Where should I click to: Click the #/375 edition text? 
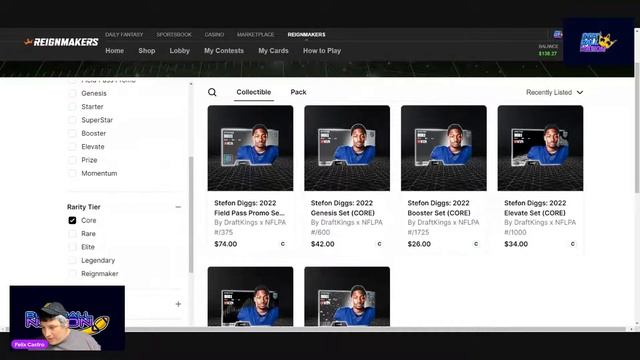224,232
